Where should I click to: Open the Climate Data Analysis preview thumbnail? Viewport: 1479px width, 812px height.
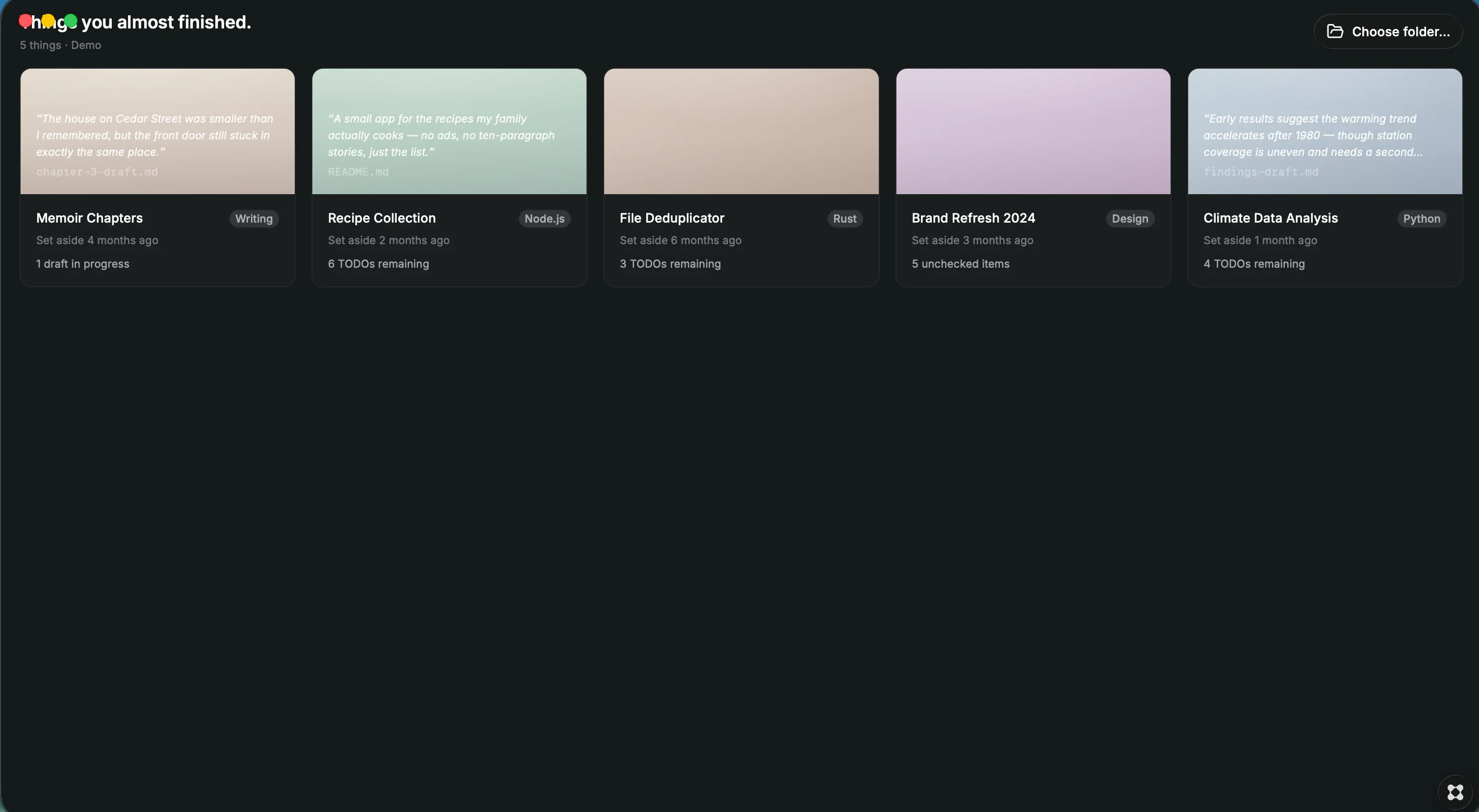(1325, 131)
